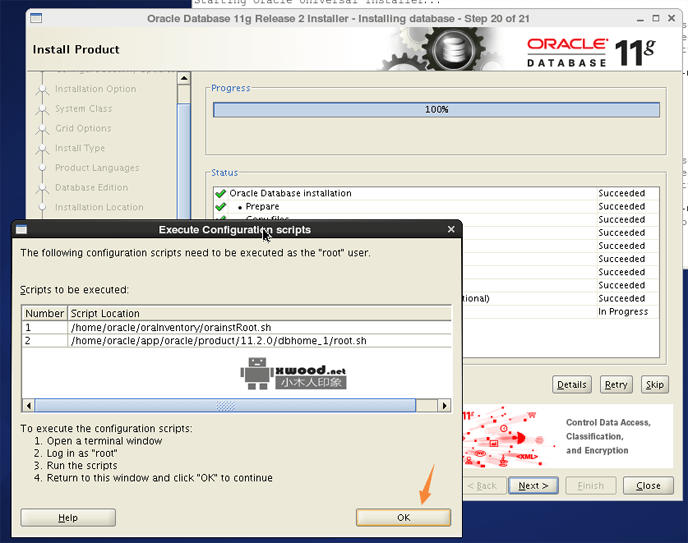
Task: Click the left arrow of script table scrollbar
Action: tap(28, 406)
